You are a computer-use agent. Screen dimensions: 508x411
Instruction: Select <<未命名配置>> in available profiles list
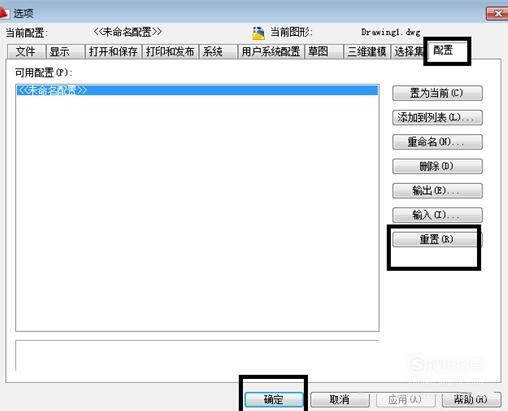click(197, 90)
